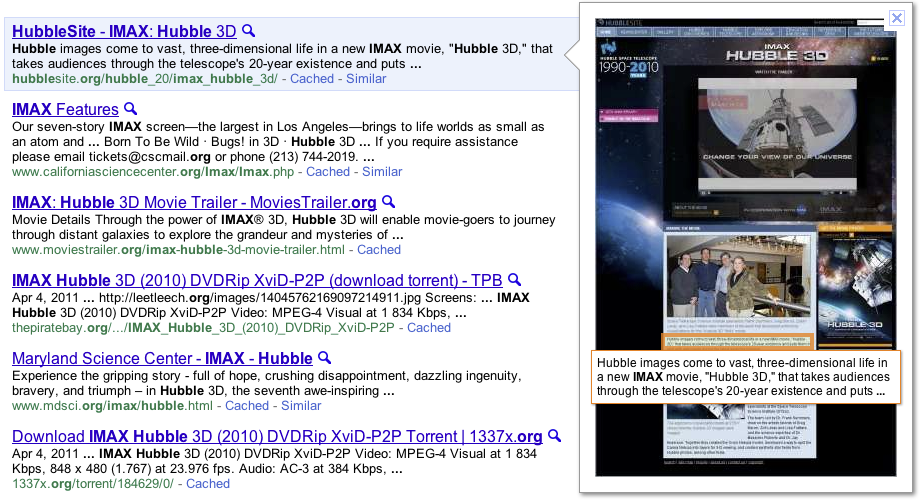Open Similar link for hubblesite.org result
Viewport: 920px width, 502px height.
366,79
